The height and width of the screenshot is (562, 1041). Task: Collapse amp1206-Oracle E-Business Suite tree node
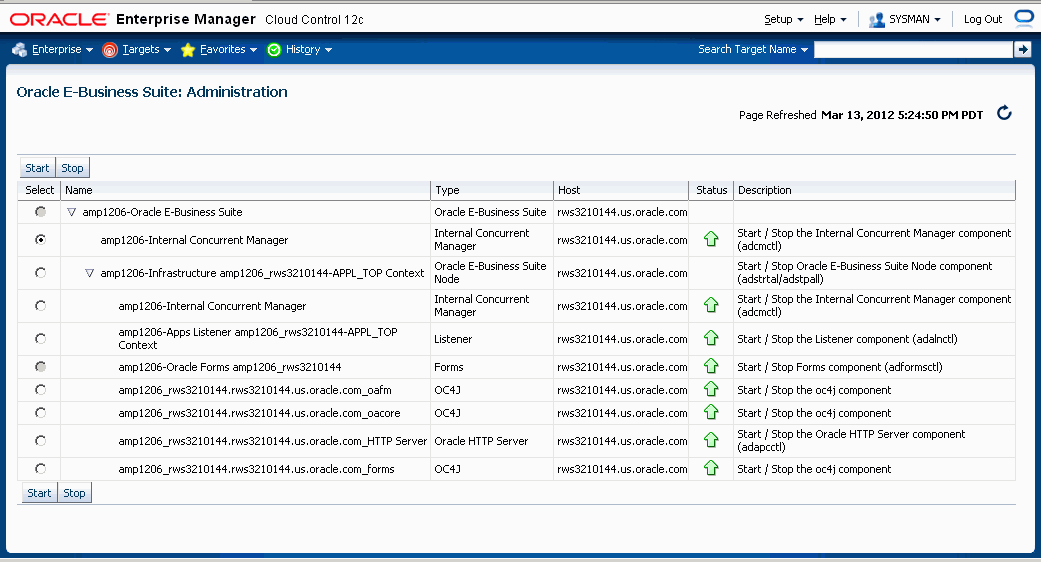(x=72, y=212)
